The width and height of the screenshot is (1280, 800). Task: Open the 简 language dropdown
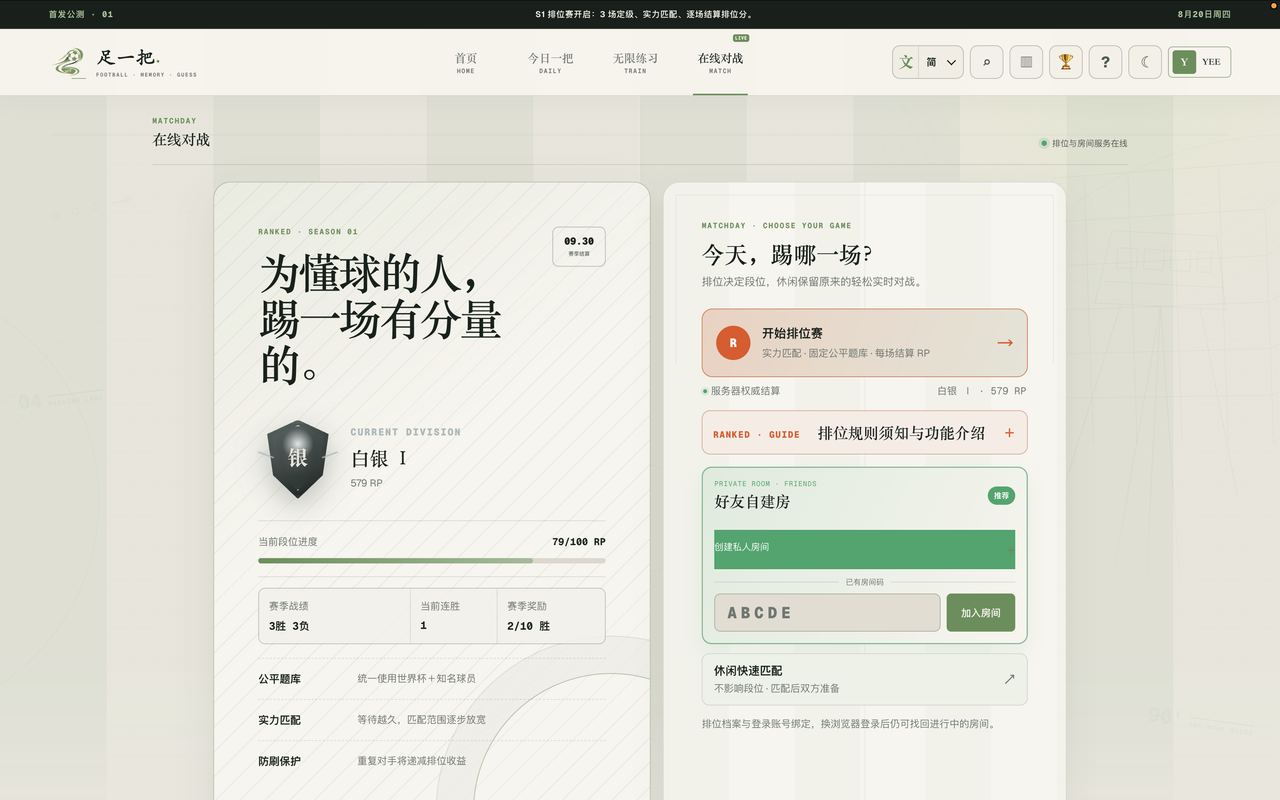click(941, 62)
